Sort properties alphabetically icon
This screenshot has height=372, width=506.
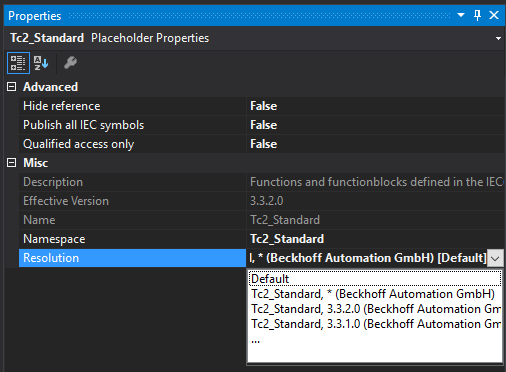click(41, 63)
